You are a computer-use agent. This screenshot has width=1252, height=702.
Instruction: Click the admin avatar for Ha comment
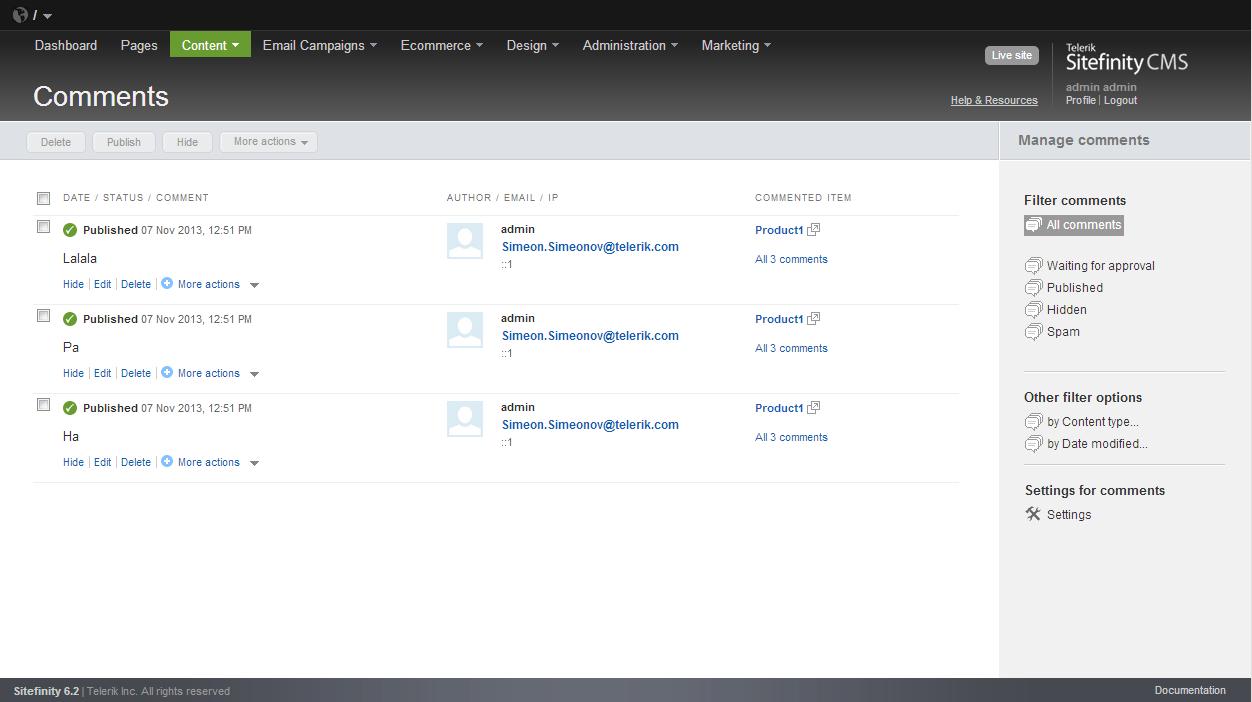pos(465,419)
